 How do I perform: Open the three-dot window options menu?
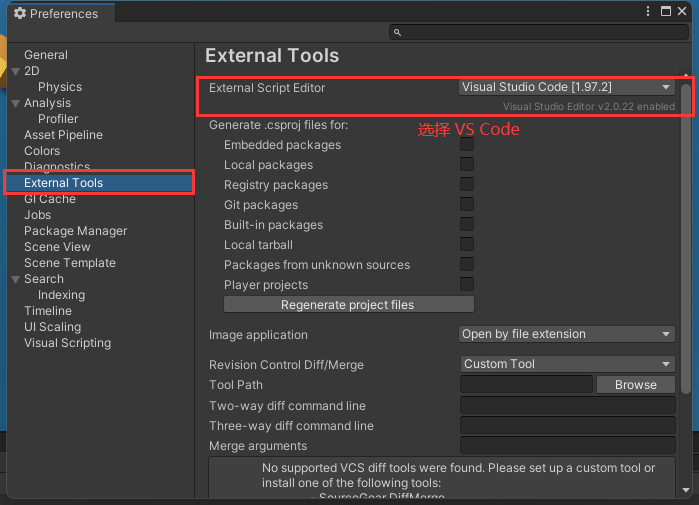click(648, 11)
